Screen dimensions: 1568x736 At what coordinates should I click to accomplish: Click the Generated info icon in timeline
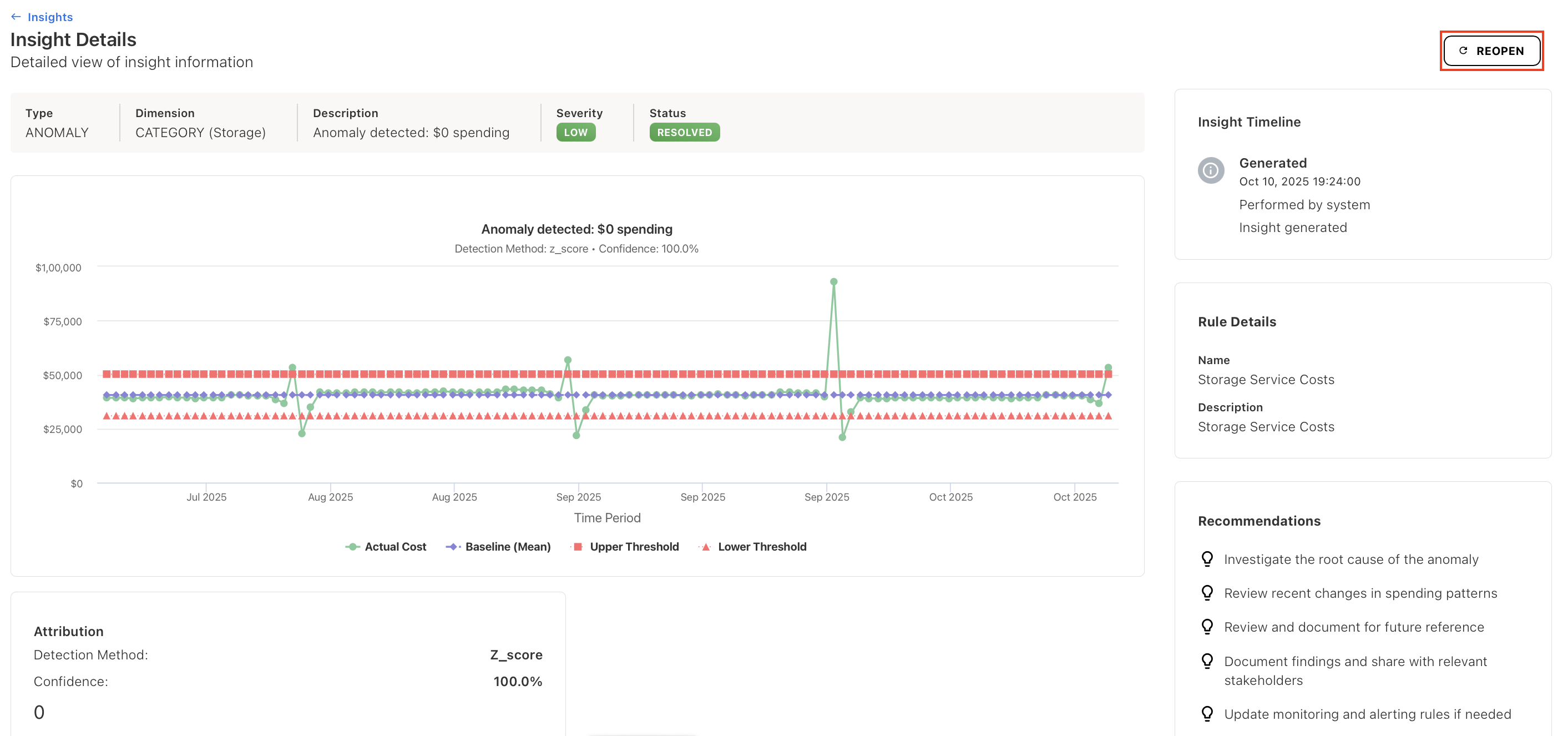[1210, 170]
